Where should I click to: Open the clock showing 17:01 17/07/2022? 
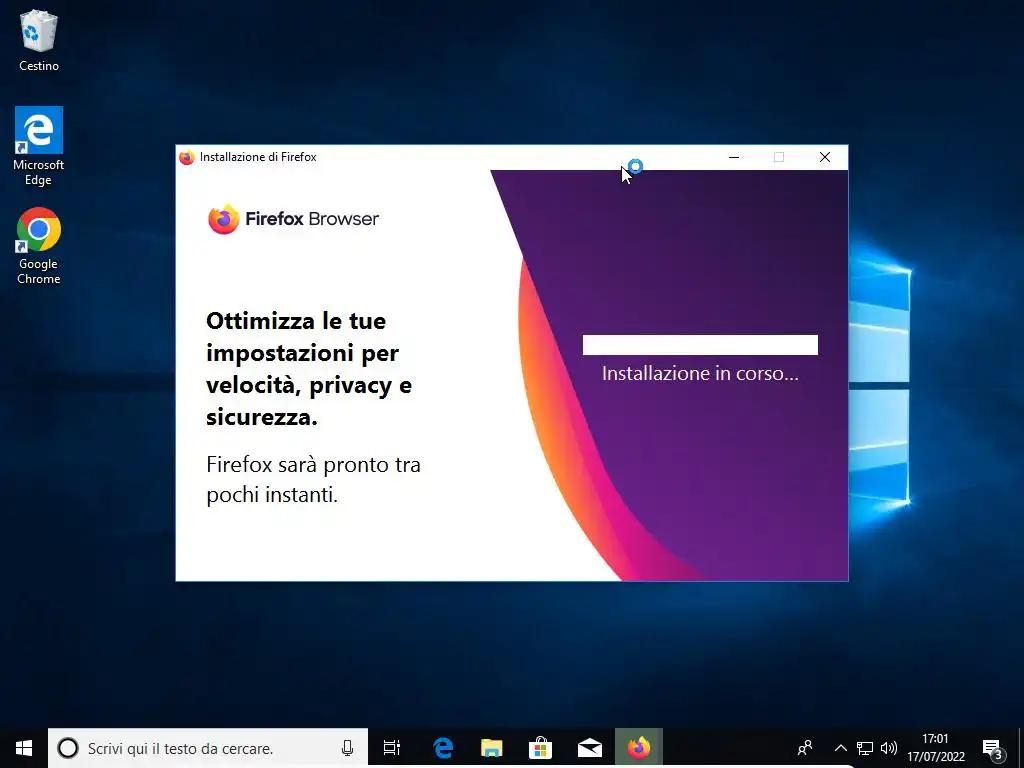tap(935, 748)
